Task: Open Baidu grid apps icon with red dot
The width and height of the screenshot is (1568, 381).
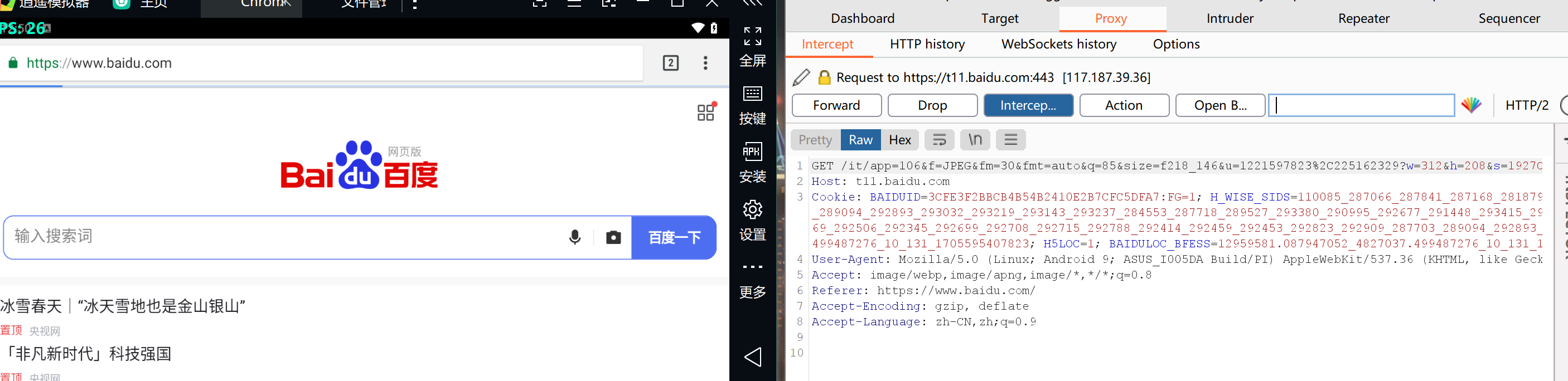Action: pos(706,113)
